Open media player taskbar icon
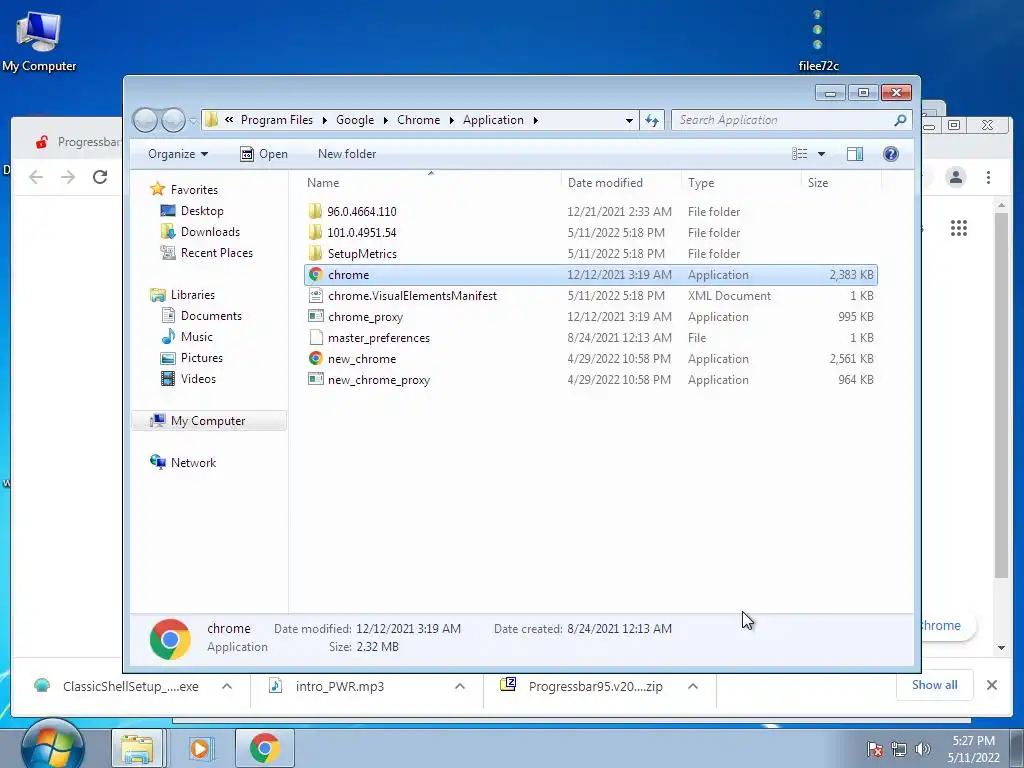 click(x=200, y=748)
